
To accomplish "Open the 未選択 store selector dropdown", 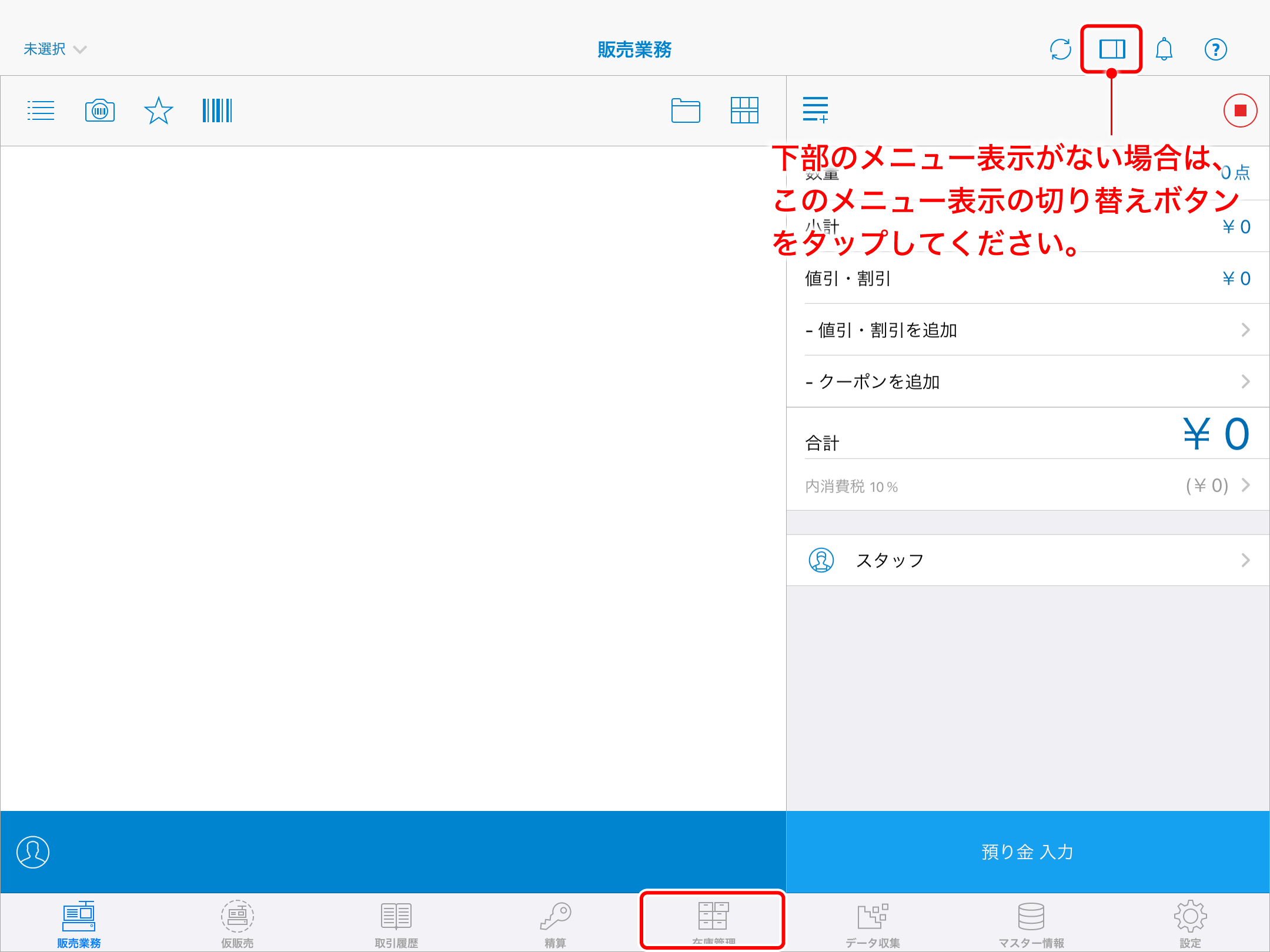I will [x=54, y=49].
